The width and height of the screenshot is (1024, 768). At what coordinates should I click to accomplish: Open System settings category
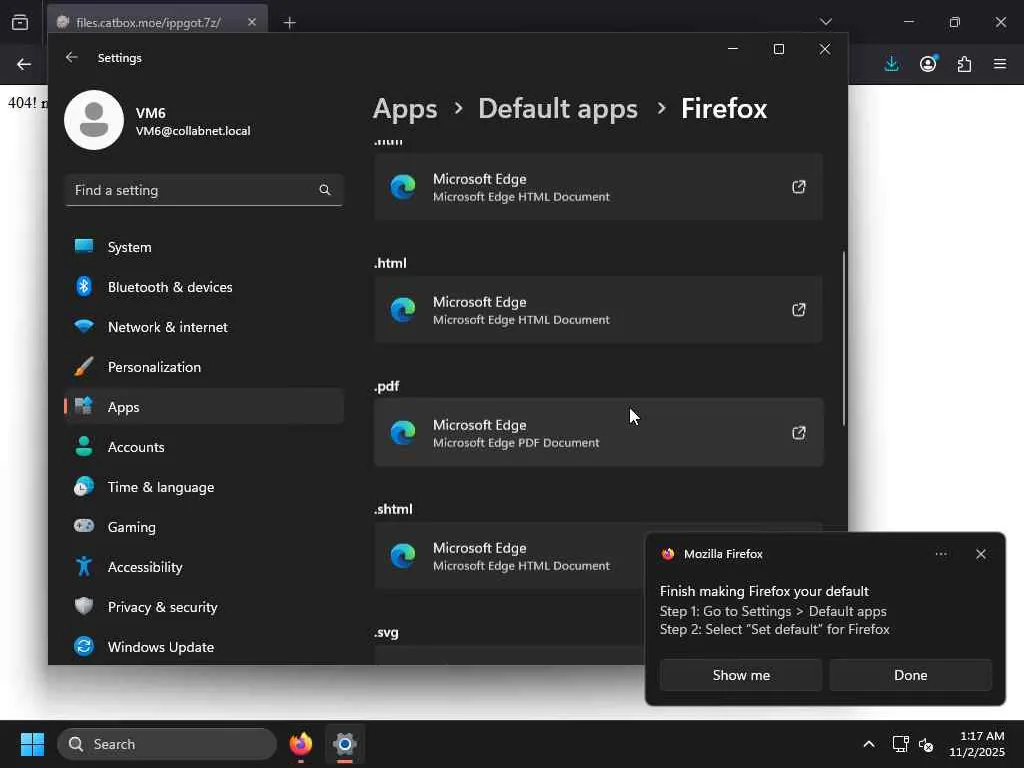tap(204, 247)
